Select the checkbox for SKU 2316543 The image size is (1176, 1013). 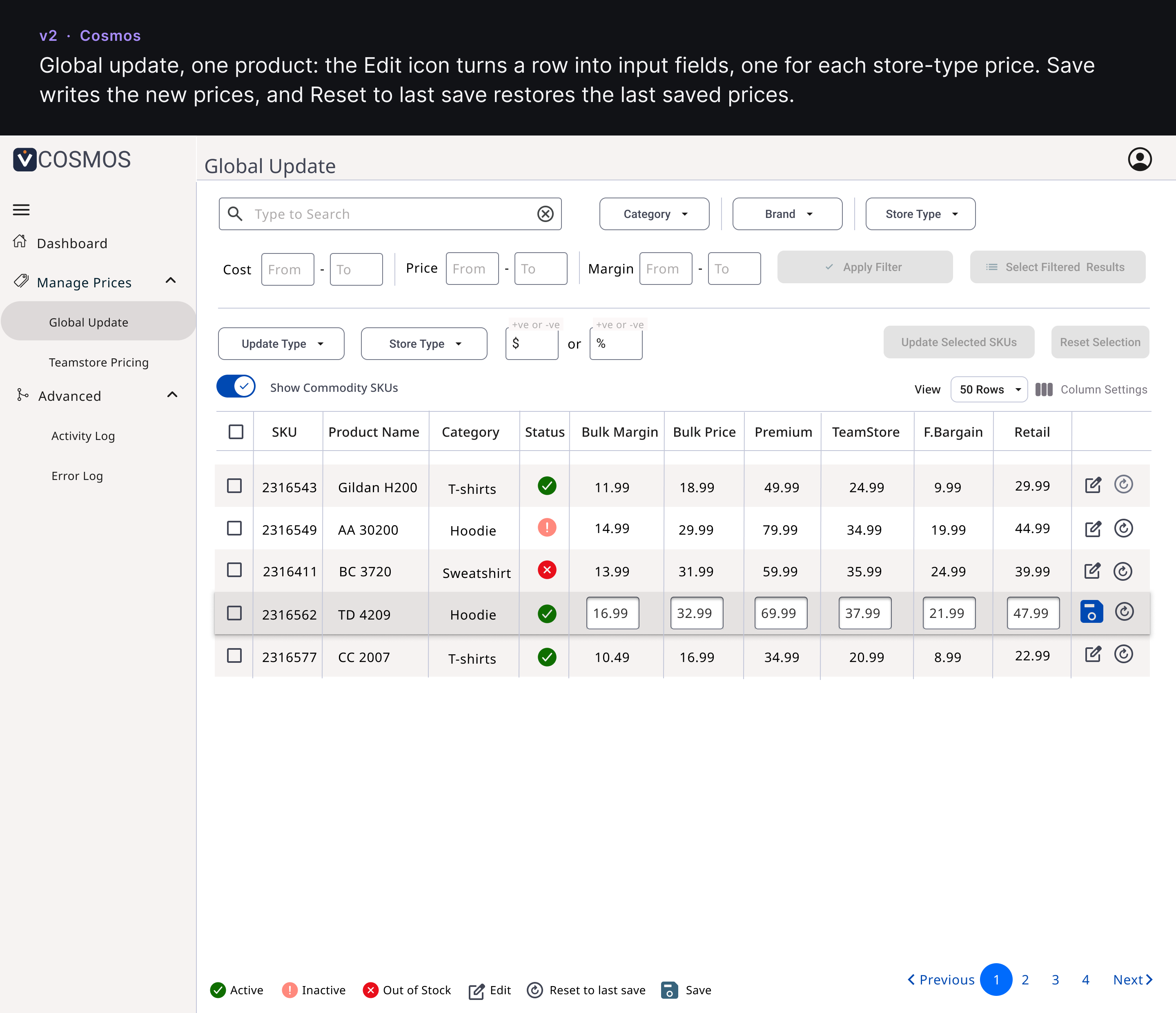[234, 486]
